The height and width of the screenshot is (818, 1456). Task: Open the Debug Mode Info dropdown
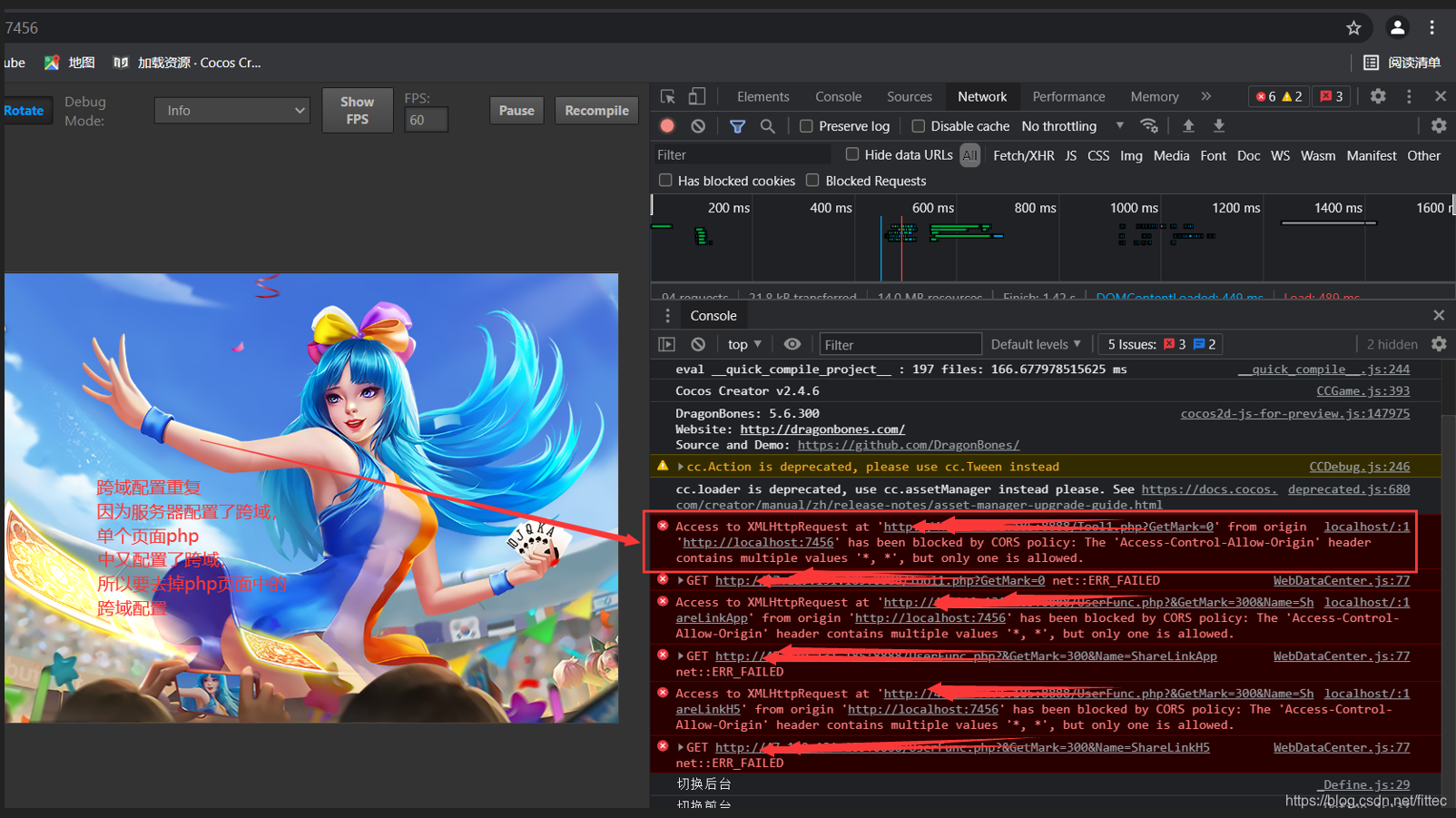pyautogui.click(x=232, y=111)
